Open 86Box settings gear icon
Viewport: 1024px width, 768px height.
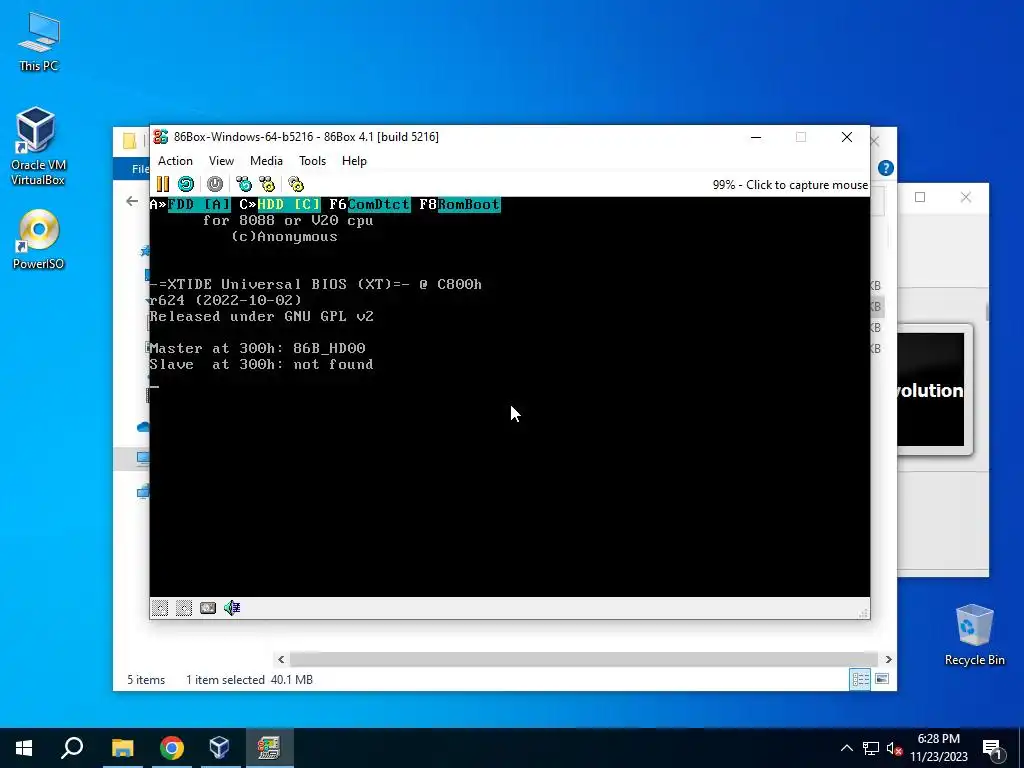pyautogui.click(x=296, y=184)
